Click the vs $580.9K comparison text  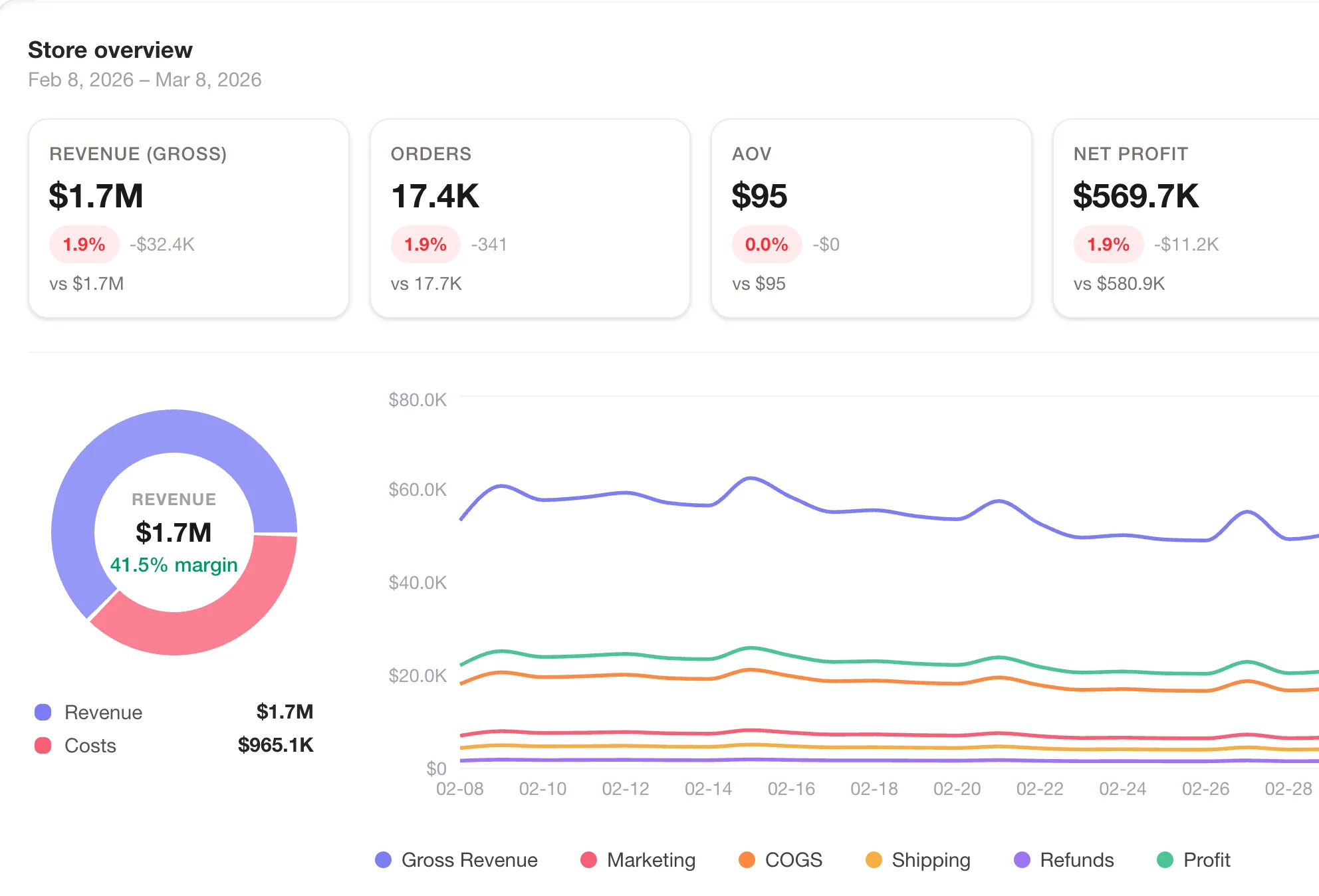click(1120, 284)
